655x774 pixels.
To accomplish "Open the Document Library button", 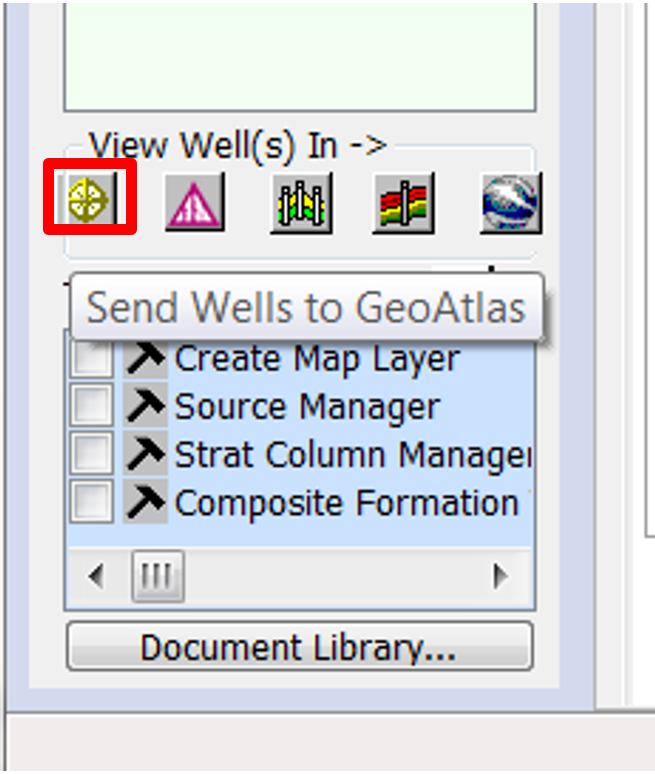I will [x=300, y=647].
